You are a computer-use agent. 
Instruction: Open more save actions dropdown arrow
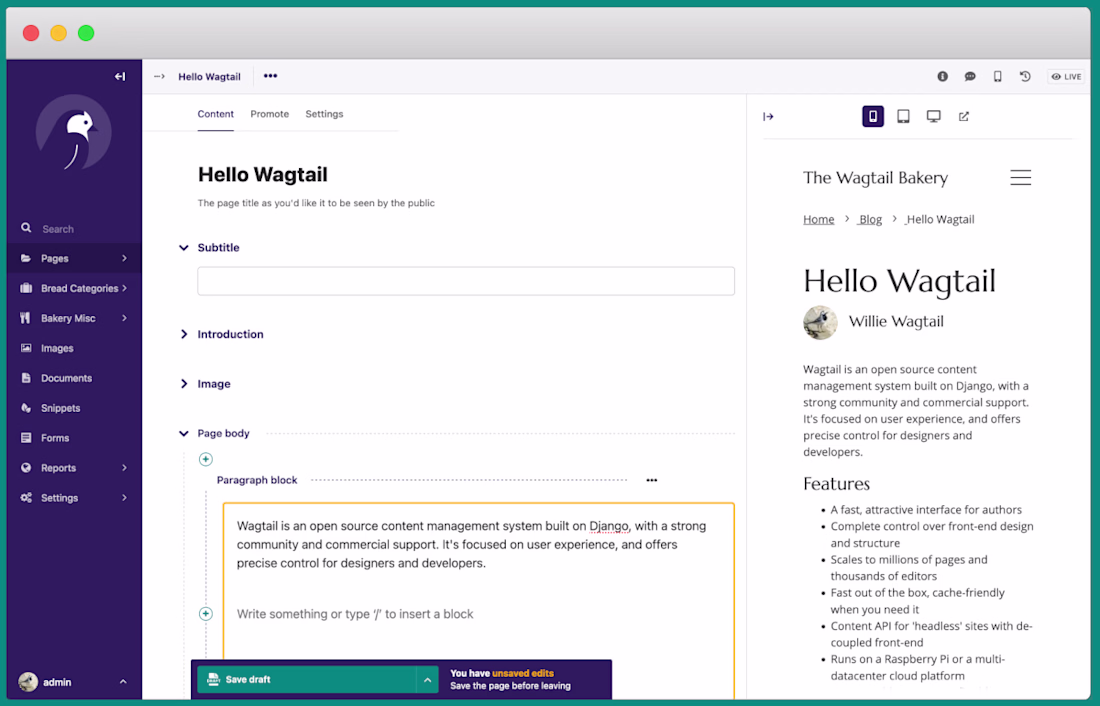tap(427, 679)
